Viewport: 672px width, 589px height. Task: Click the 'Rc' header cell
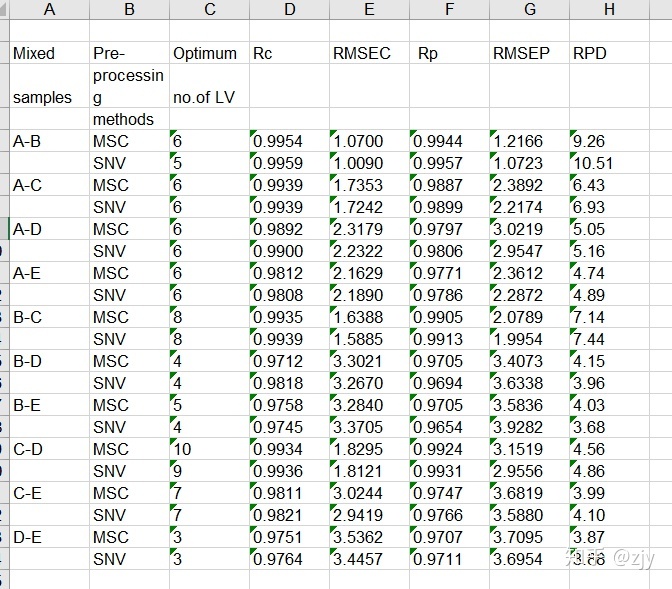(290, 53)
